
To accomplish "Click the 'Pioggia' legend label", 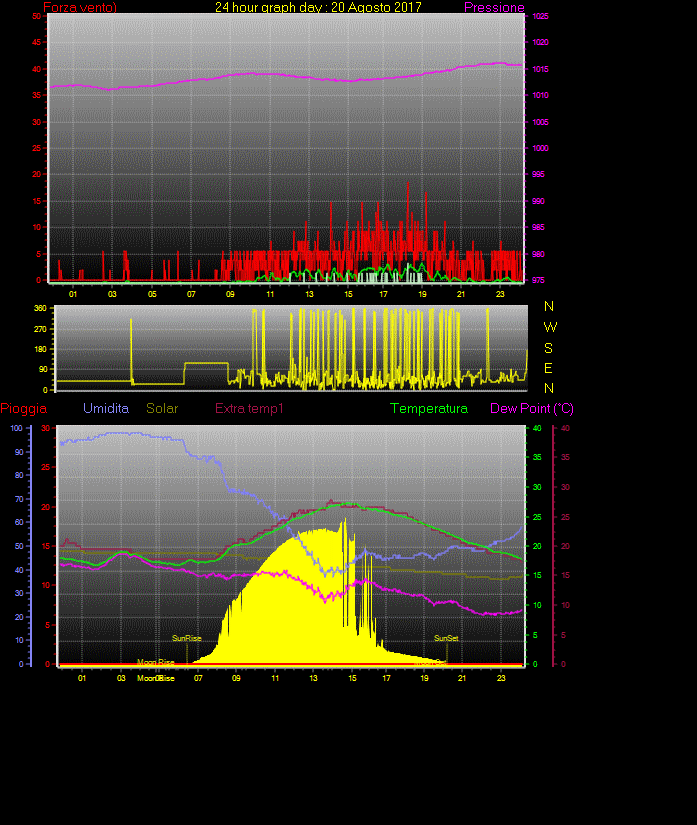I will [24, 408].
